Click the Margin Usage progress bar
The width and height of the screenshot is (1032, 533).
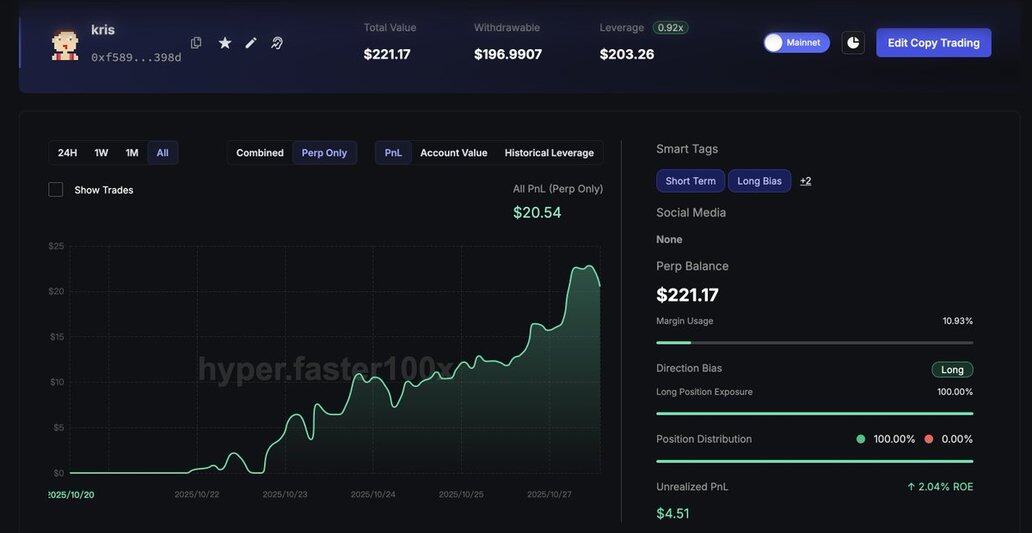point(814,342)
